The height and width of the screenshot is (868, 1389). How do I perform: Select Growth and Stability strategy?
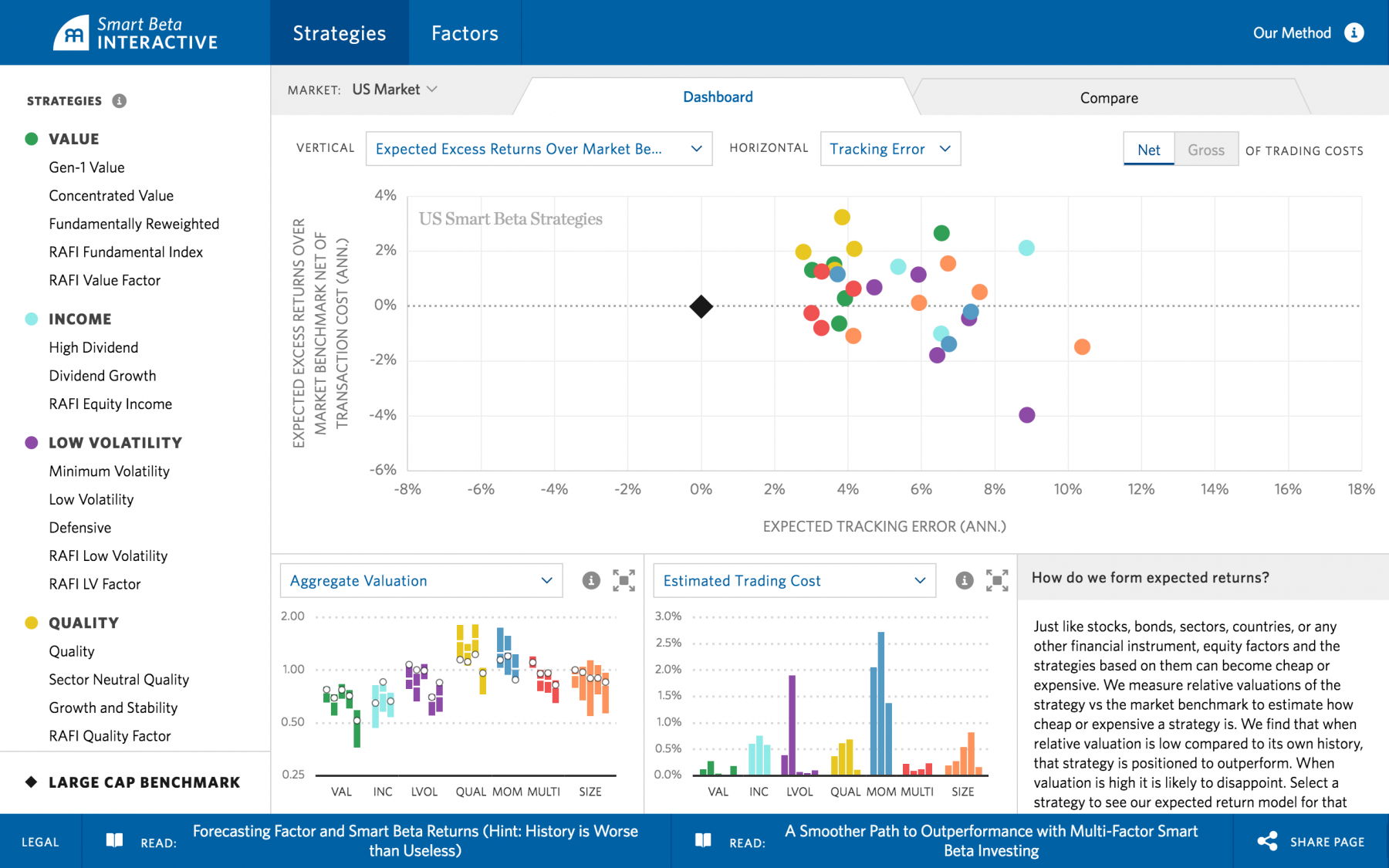113,708
